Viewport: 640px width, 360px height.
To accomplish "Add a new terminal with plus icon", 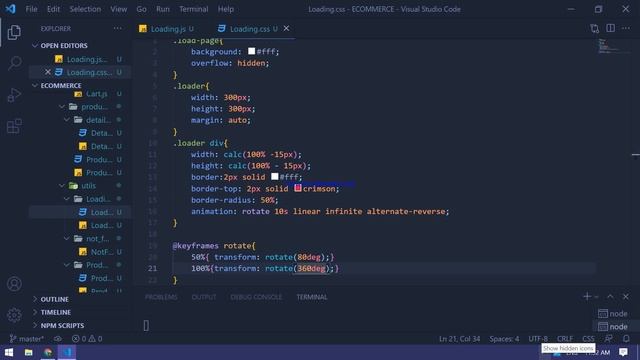I will pyautogui.click(x=587, y=296).
